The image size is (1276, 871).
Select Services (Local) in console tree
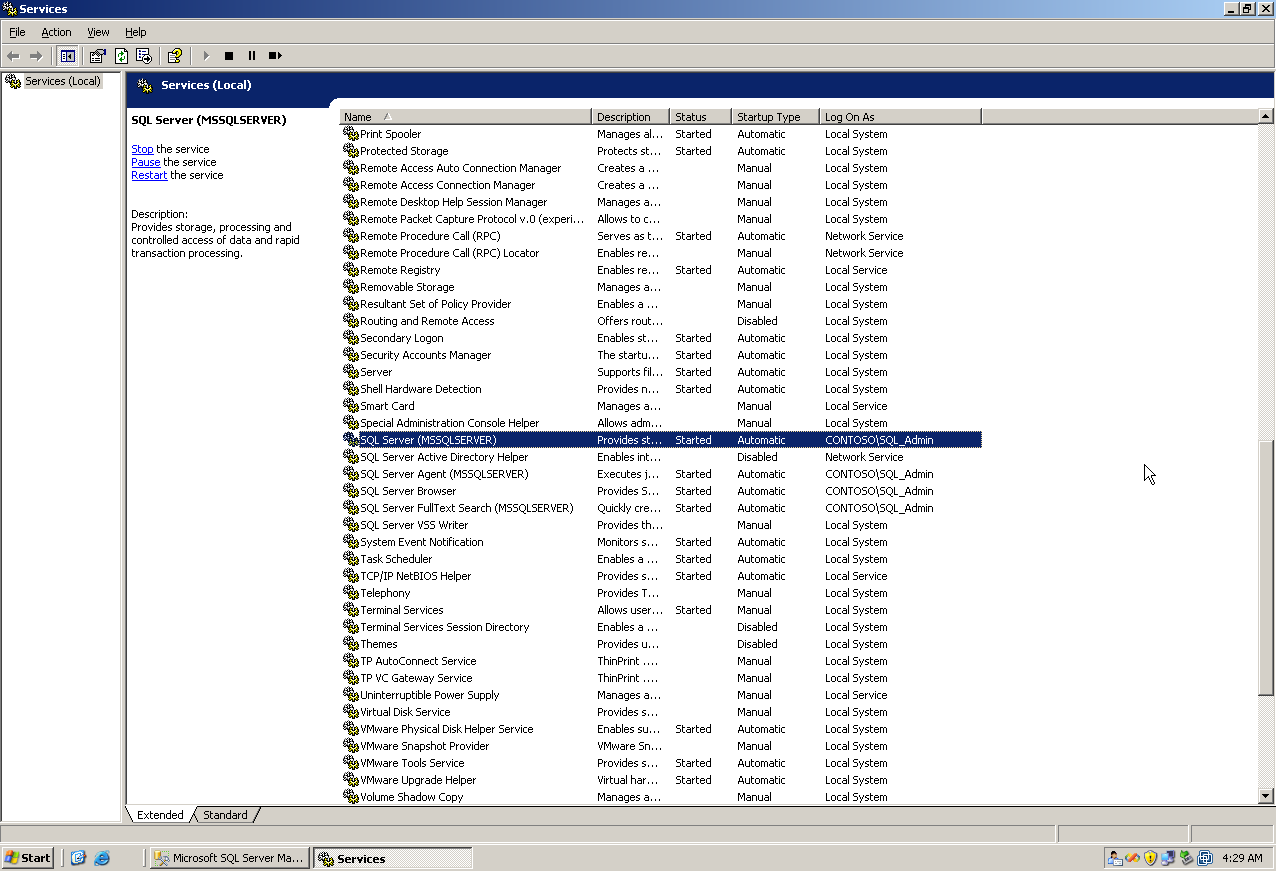62,81
